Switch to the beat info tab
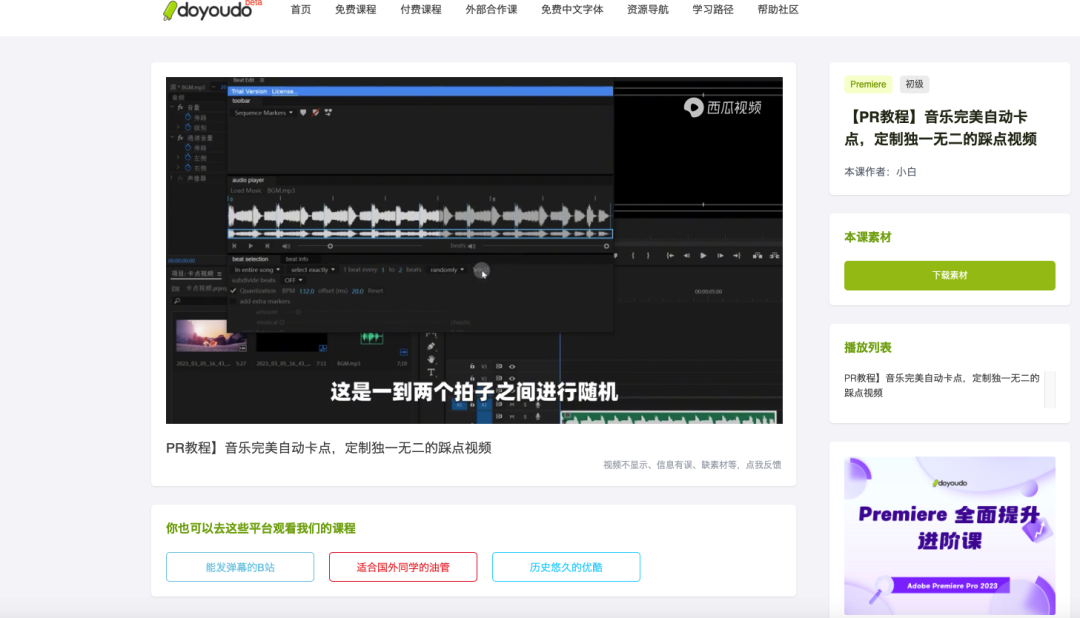 point(297,259)
